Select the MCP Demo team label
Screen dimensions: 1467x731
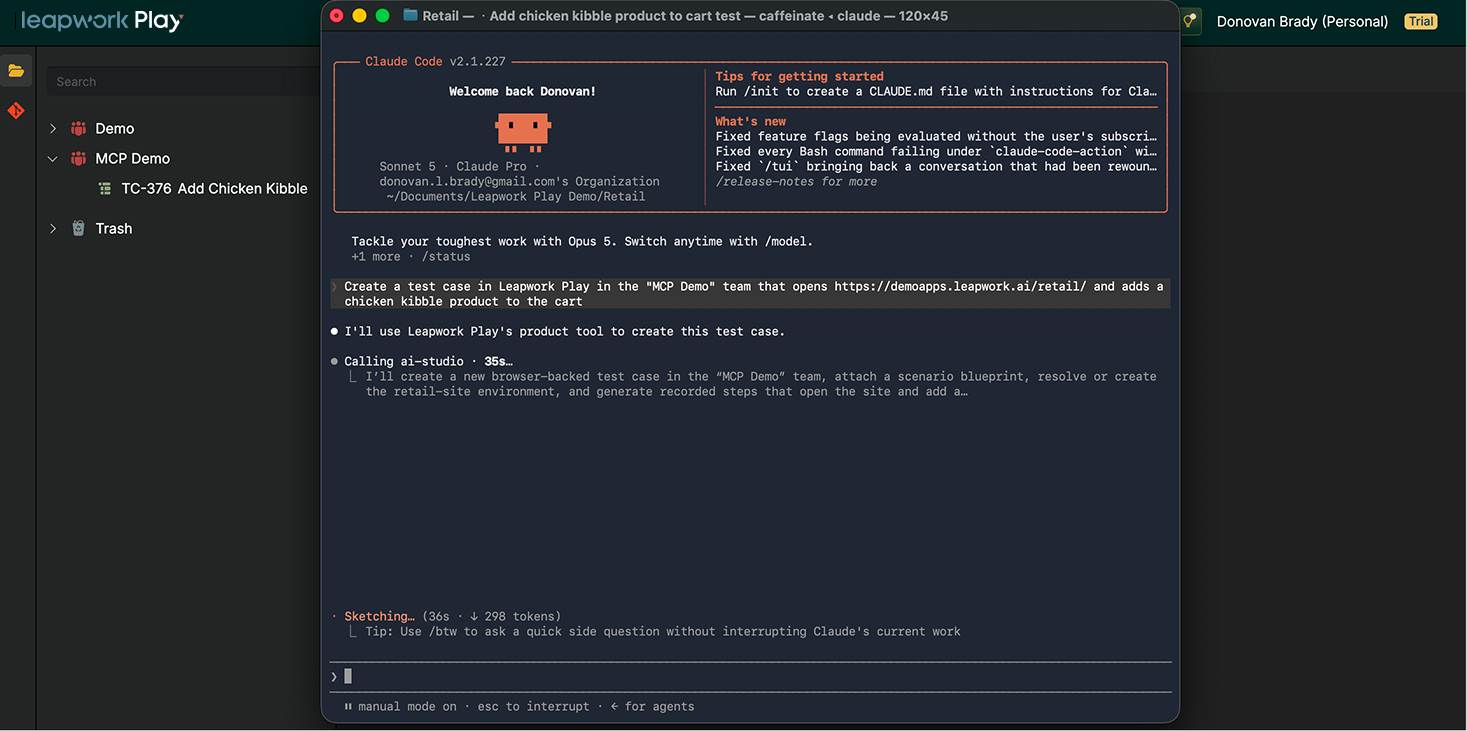tap(132, 158)
